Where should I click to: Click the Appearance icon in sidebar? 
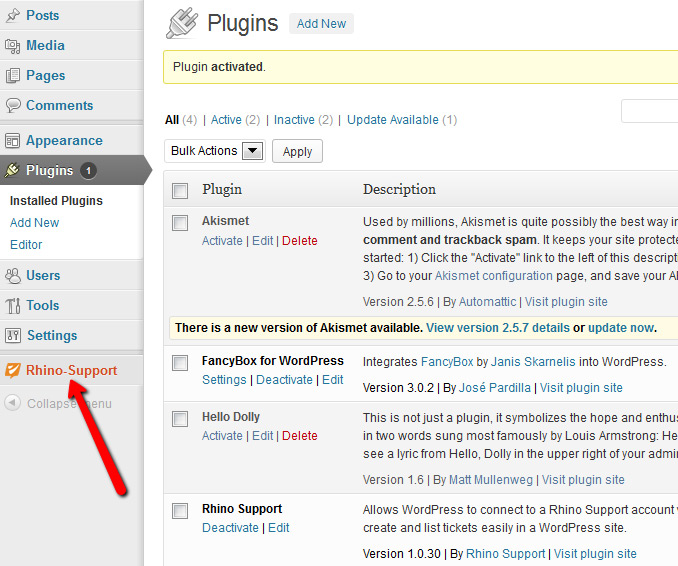click(12, 141)
